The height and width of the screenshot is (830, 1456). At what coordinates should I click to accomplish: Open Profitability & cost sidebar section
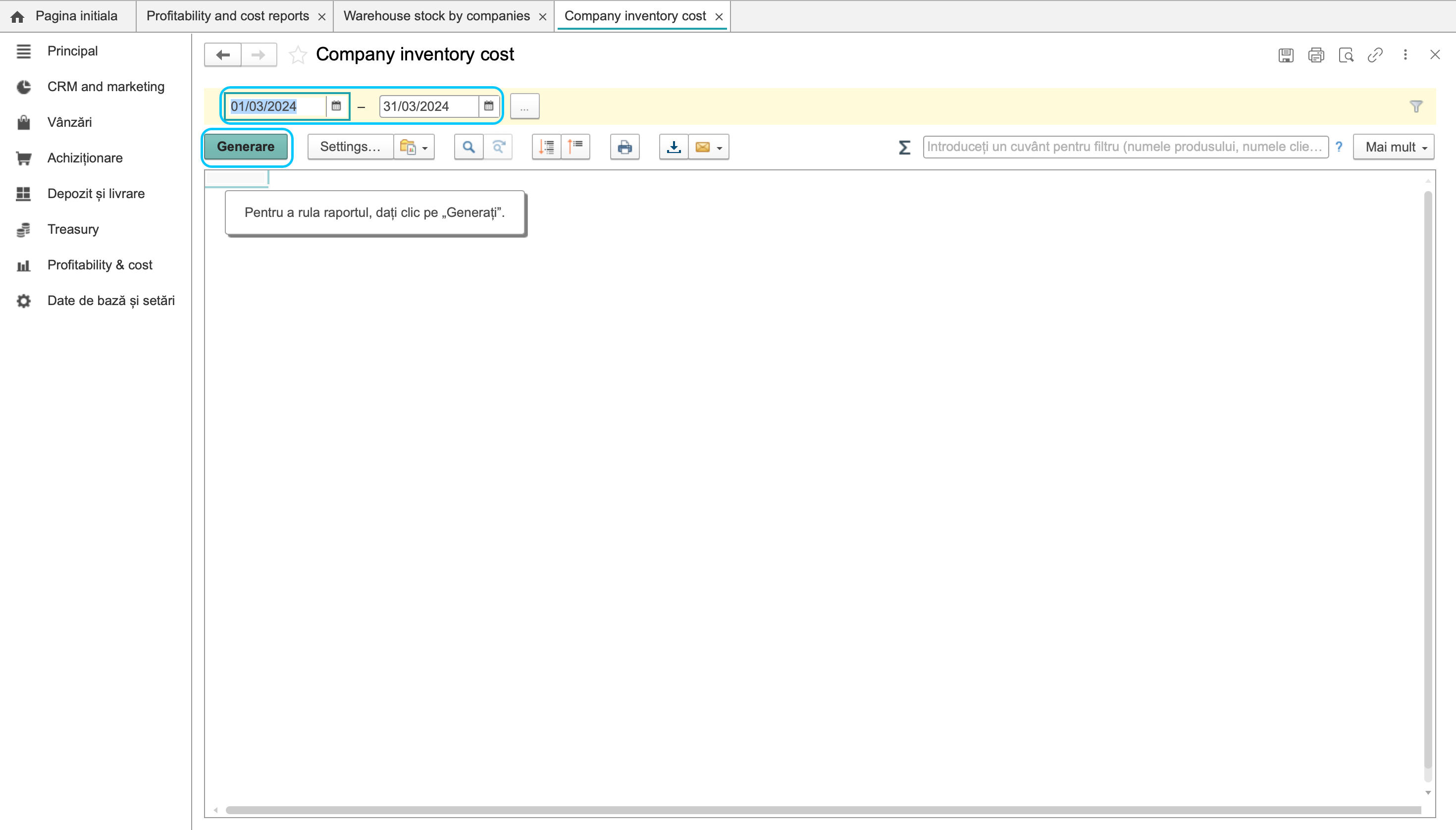100,265
